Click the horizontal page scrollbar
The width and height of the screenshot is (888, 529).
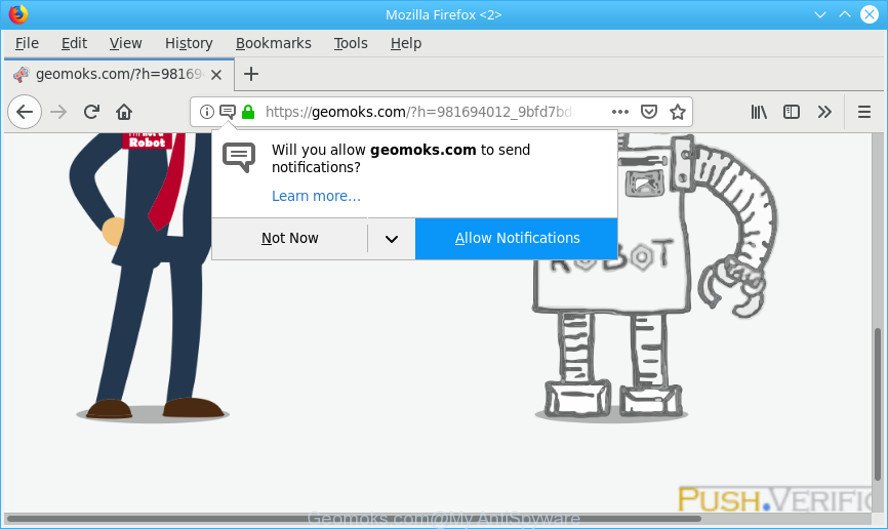353,518
